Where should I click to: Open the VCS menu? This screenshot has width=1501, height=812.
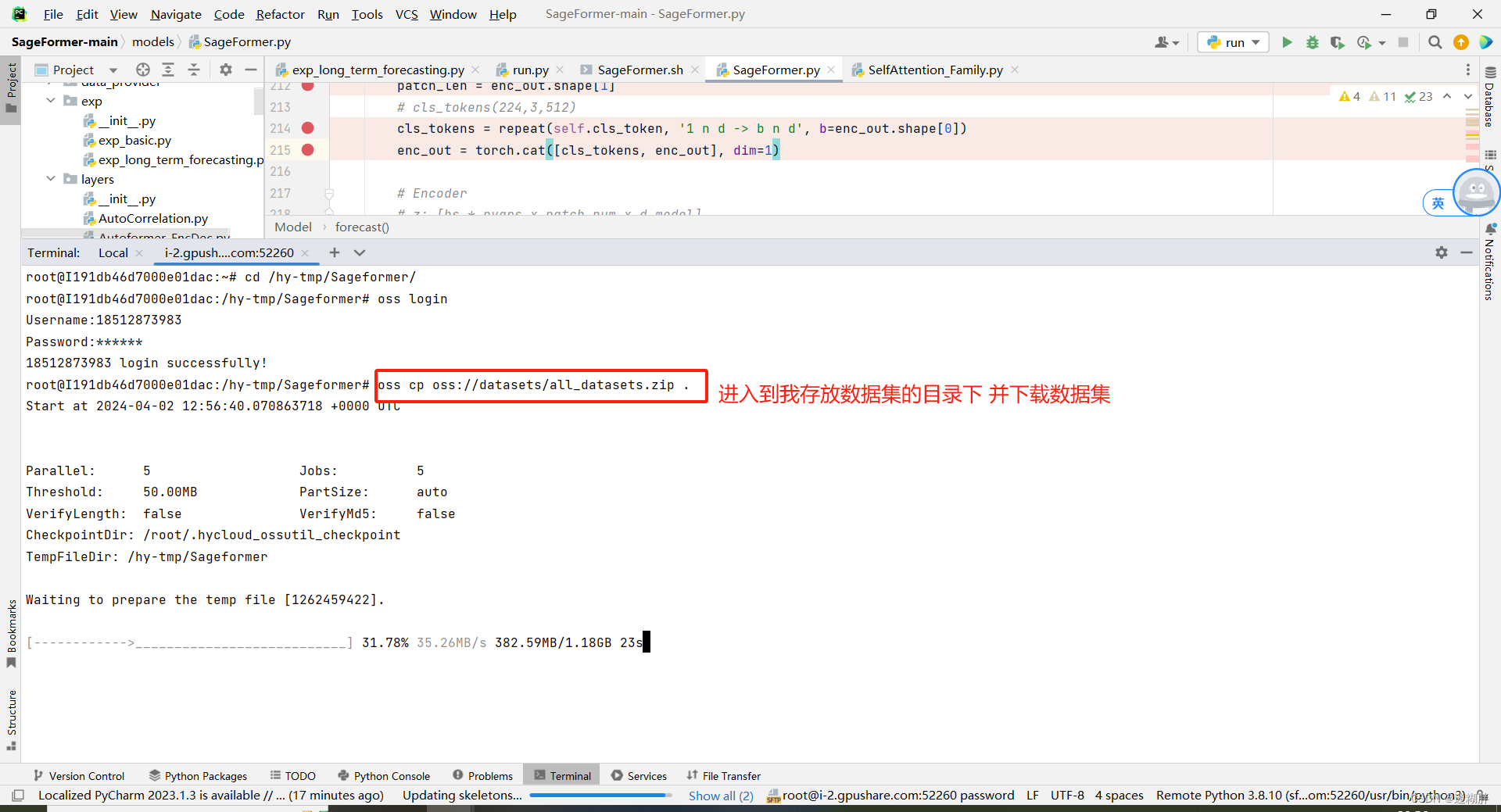407,14
